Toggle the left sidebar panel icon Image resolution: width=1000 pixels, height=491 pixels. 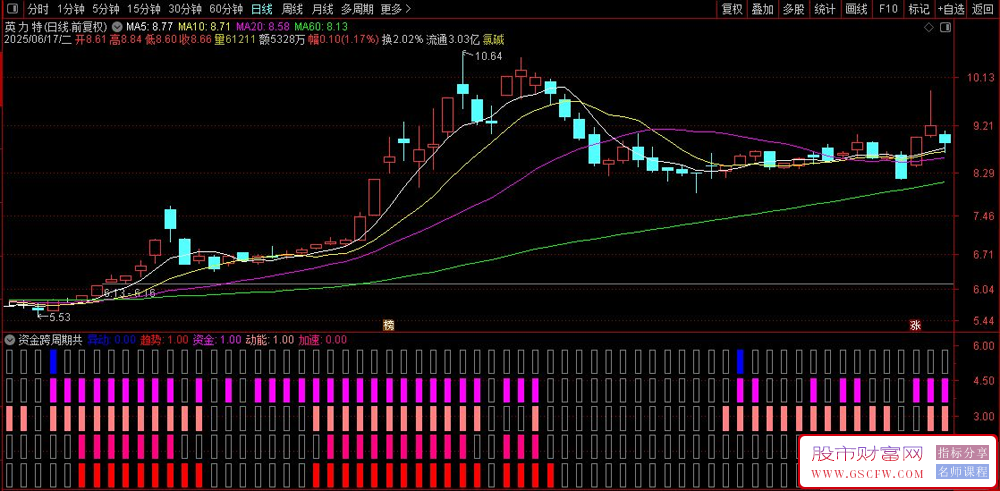[x=14, y=9]
